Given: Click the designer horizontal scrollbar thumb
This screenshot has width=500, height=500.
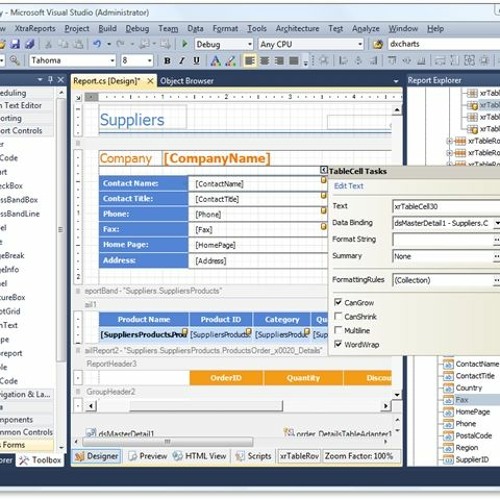Looking at the screenshot, I should [x=206, y=406].
